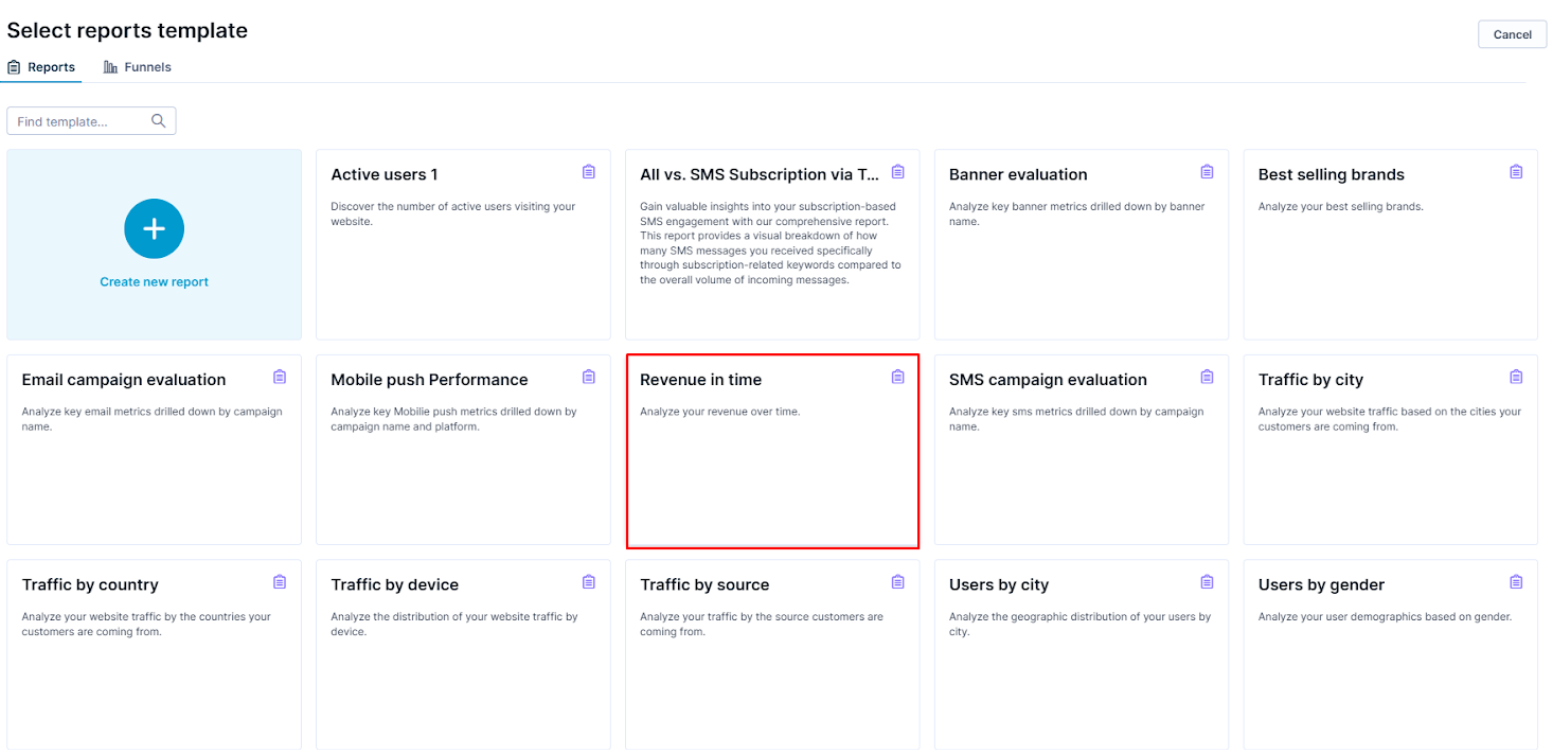Select the Reports tab
This screenshot has height=752, width=1558.
[x=41, y=67]
